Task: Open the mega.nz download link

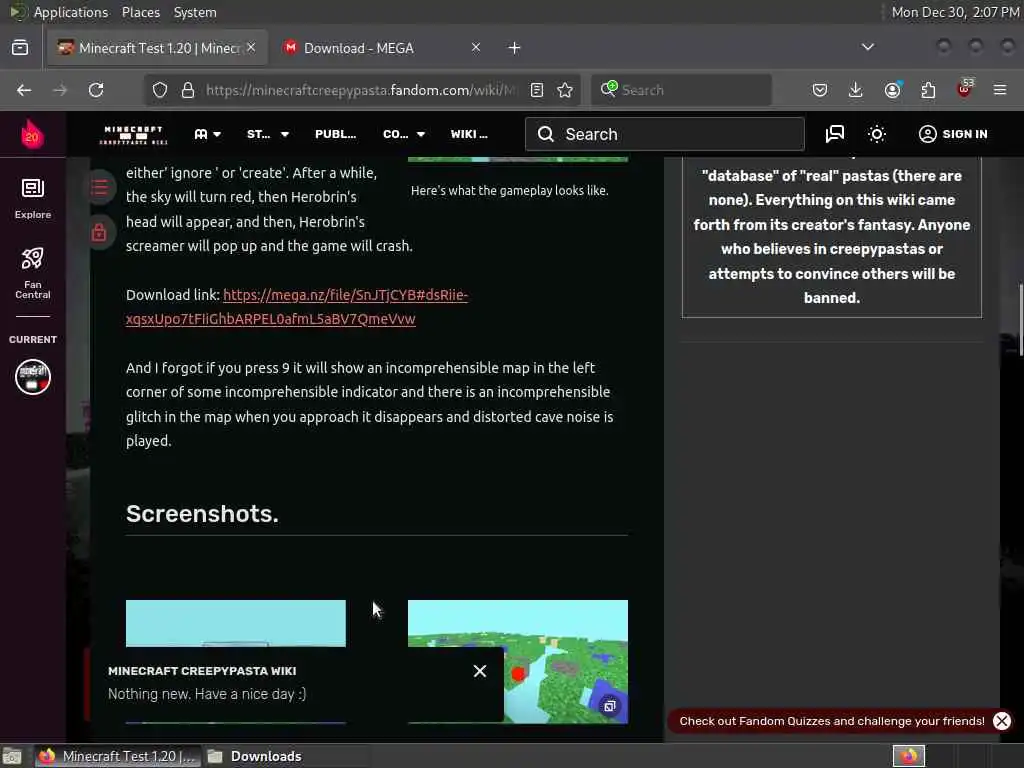Action: pos(297,307)
